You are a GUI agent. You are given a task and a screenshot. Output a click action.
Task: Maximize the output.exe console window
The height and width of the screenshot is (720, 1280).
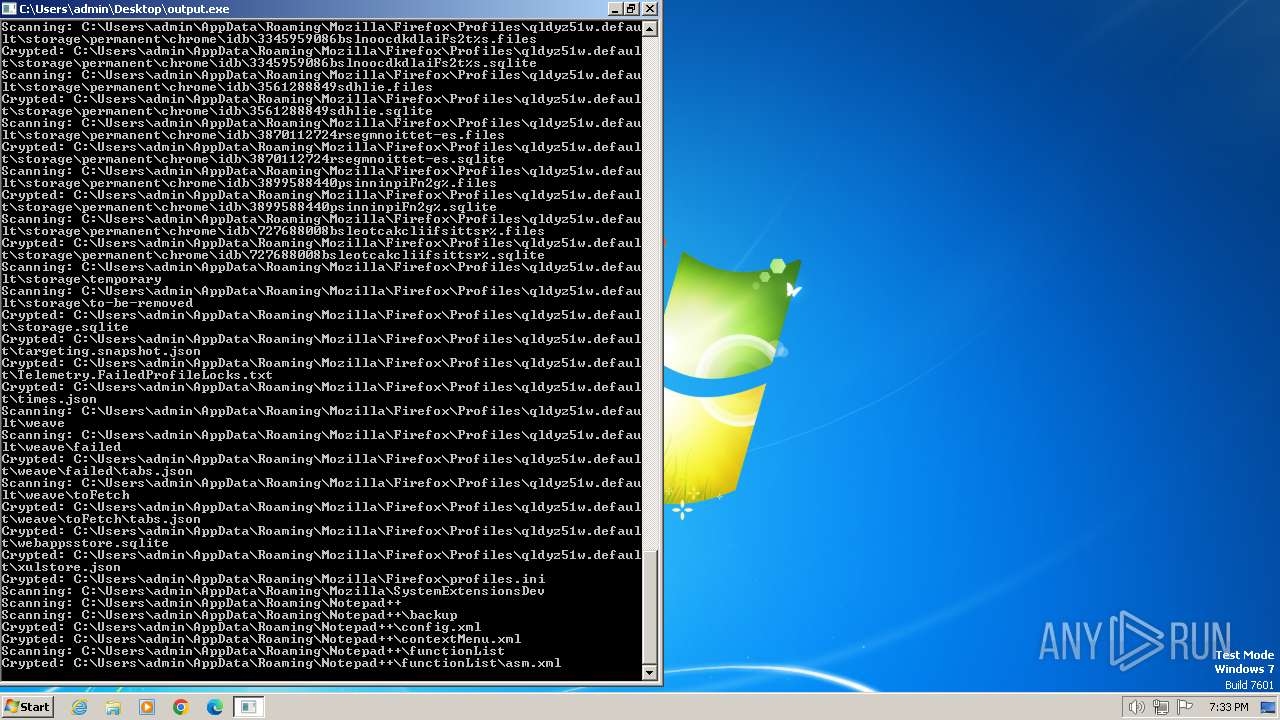click(631, 8)
